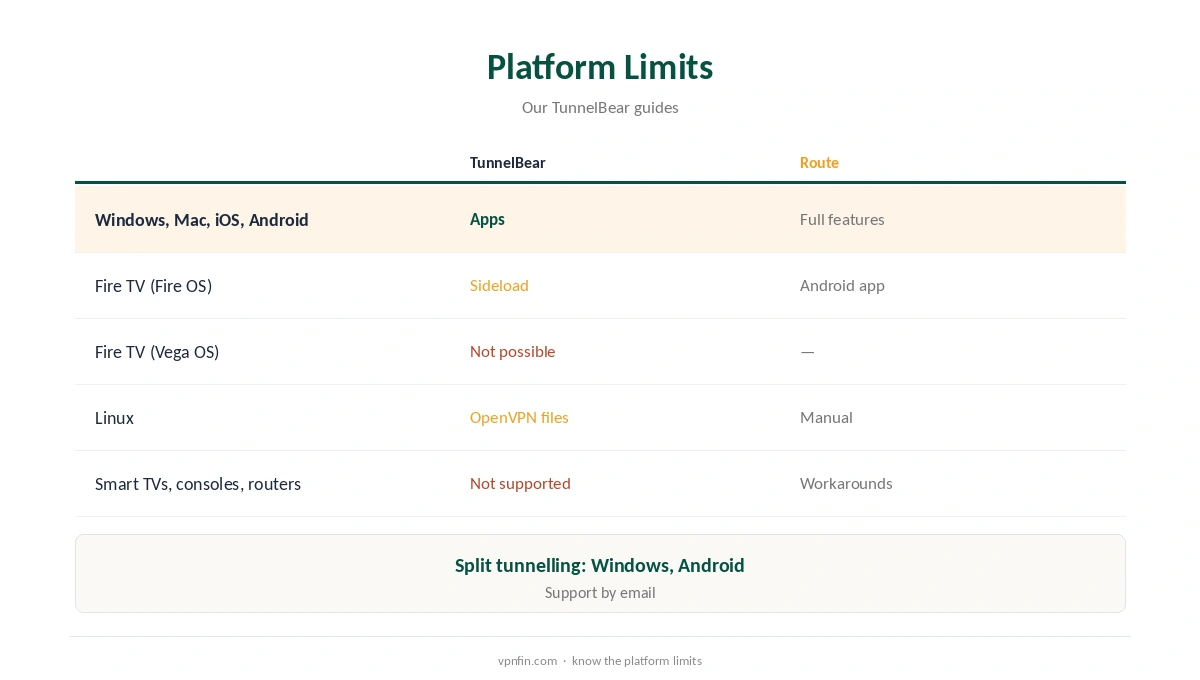Click the dash in the Vega OS row

(x=807, y=351)
